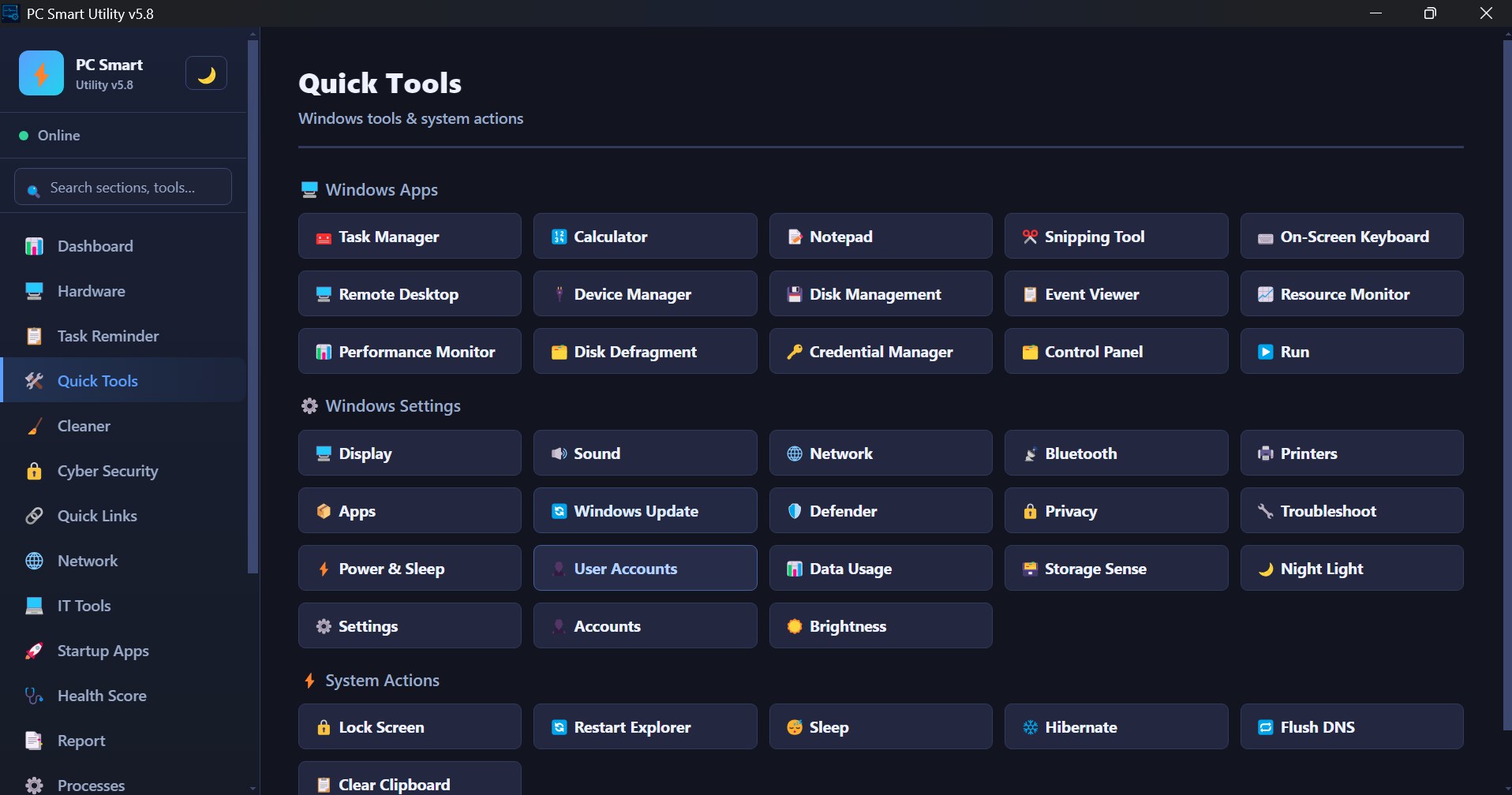Click the Clear Clipboard button
Image resolution: width=1512 pixels, height=795 pixels.
[410, 778]
